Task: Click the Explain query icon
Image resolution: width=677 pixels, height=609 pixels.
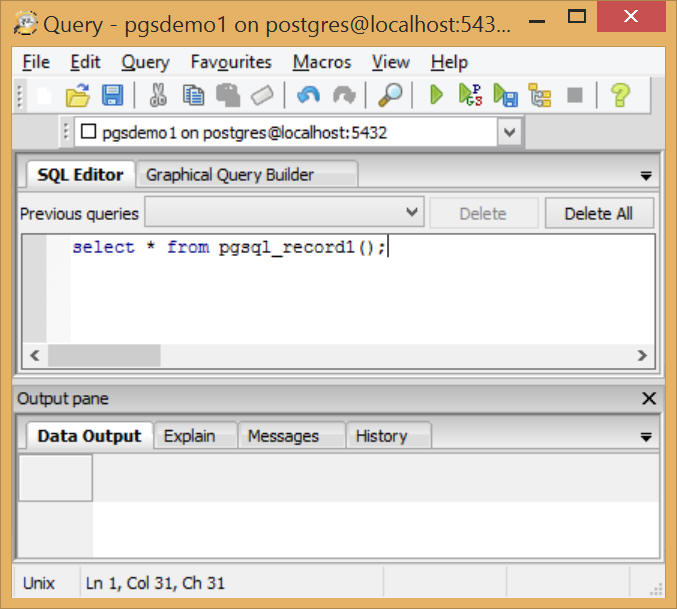Action: pyautogui.click(x=540, y=96)
